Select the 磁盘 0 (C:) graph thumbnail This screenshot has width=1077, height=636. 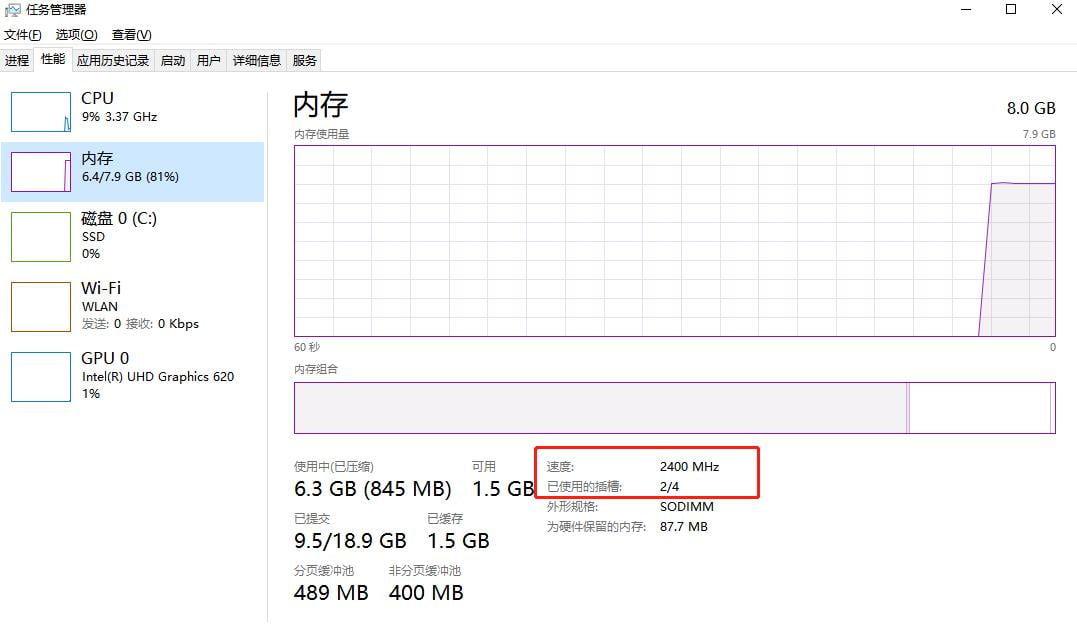point(41,236)
